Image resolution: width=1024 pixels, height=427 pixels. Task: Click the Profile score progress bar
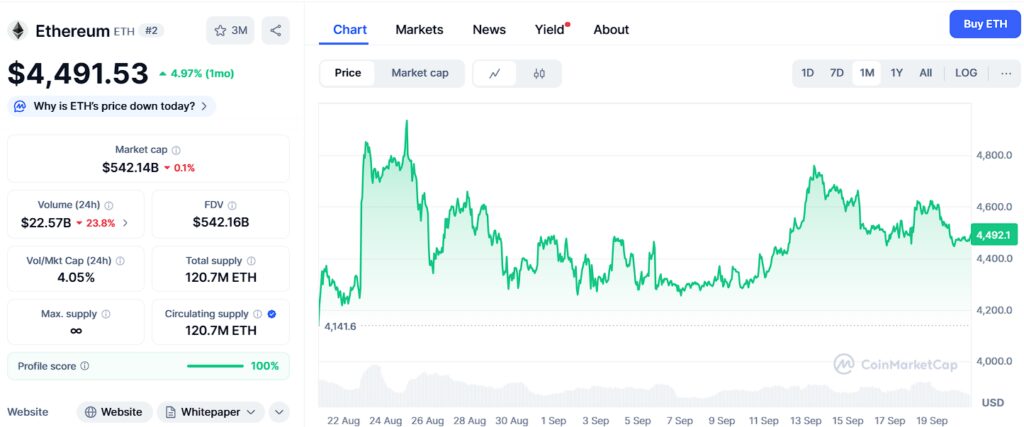point(215,366)
